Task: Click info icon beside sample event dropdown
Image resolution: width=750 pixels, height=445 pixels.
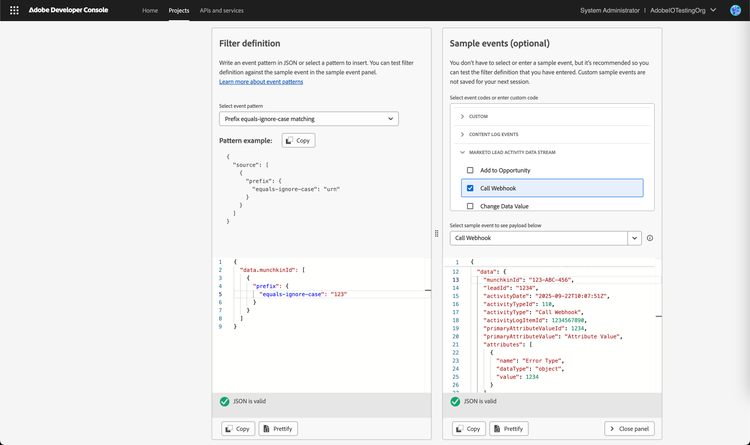Action: [650, 238]
